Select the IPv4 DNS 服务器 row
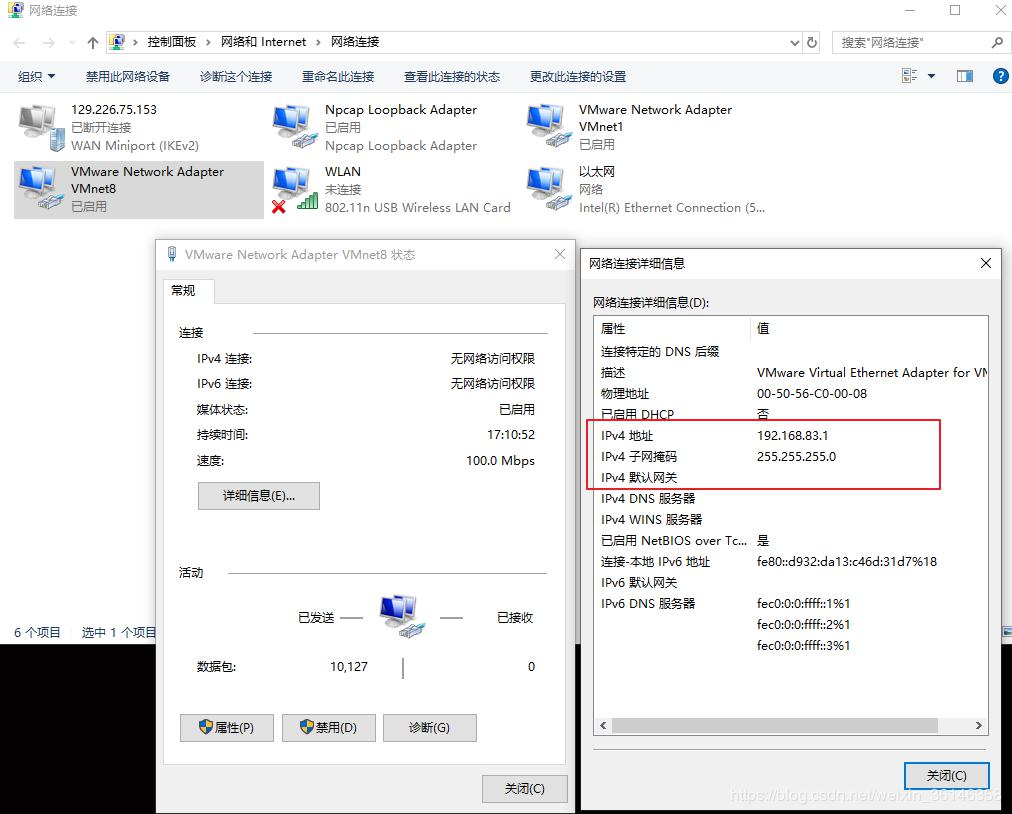 pos(791,498)
